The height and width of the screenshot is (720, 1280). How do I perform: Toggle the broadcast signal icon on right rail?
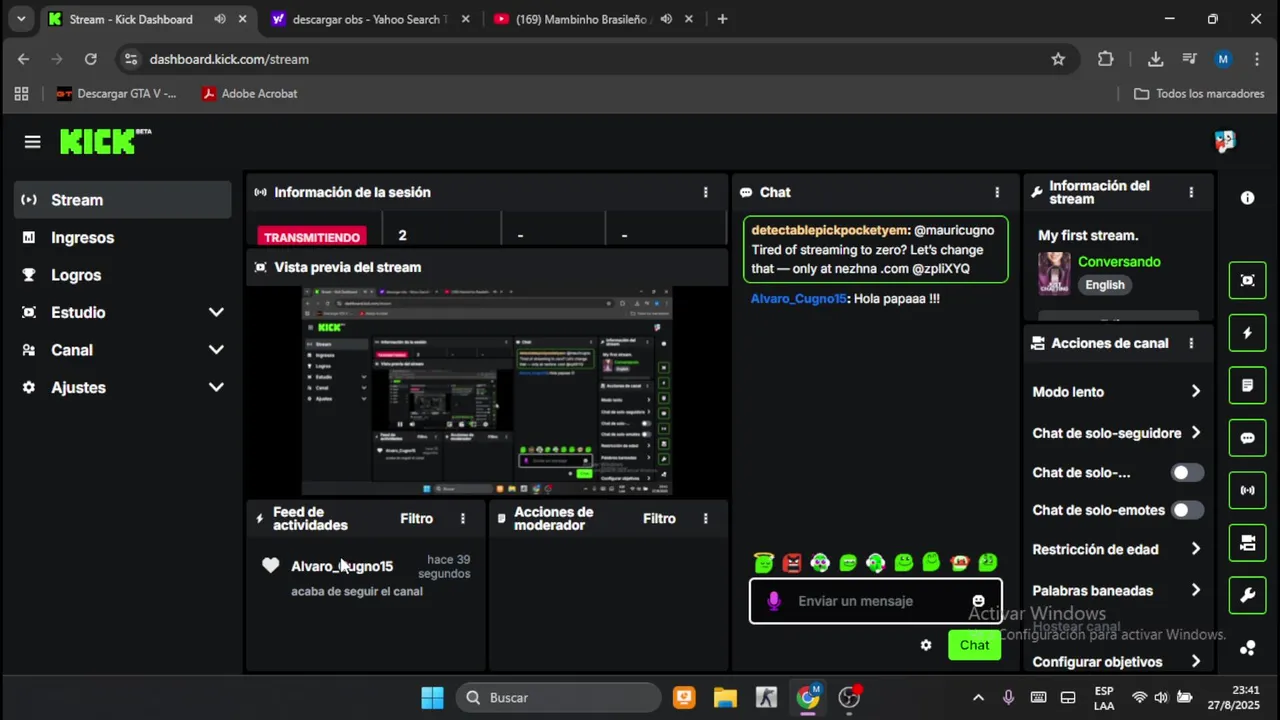pos(1247,490)
